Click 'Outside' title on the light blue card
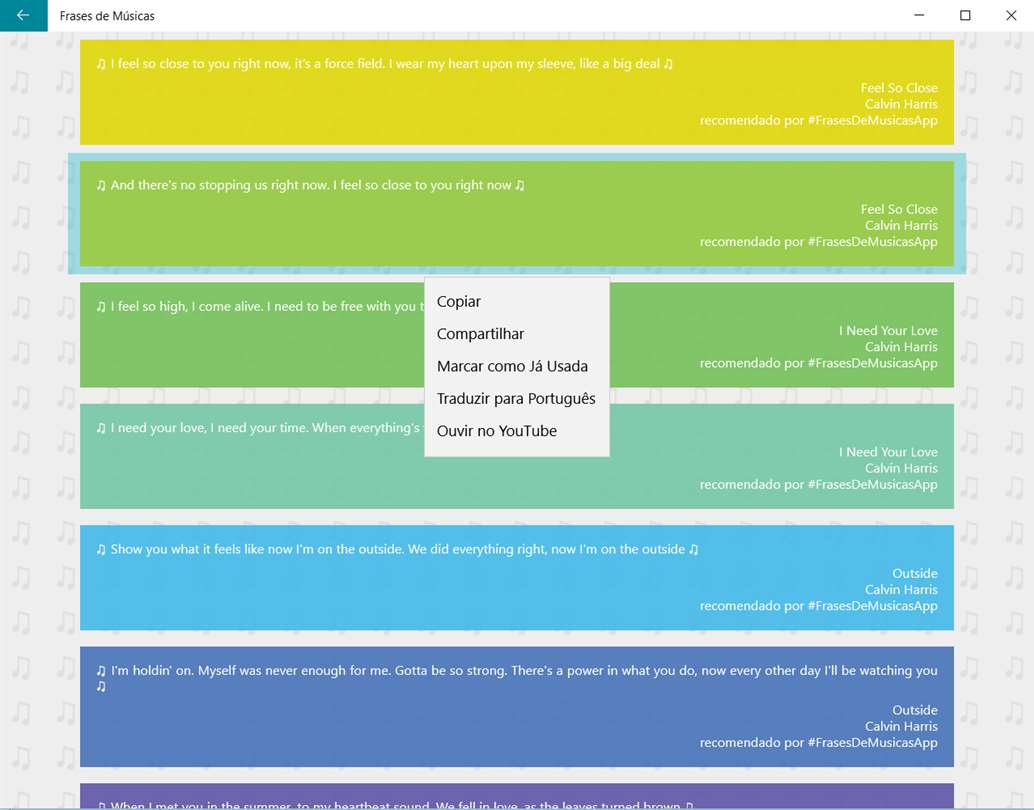The image size is (1034, 810). 915,573
